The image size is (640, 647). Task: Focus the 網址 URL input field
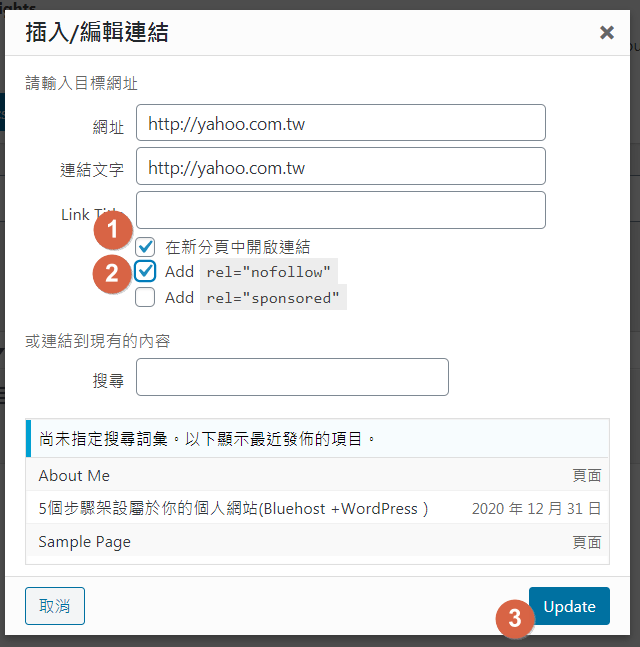(x=340, y=123)
